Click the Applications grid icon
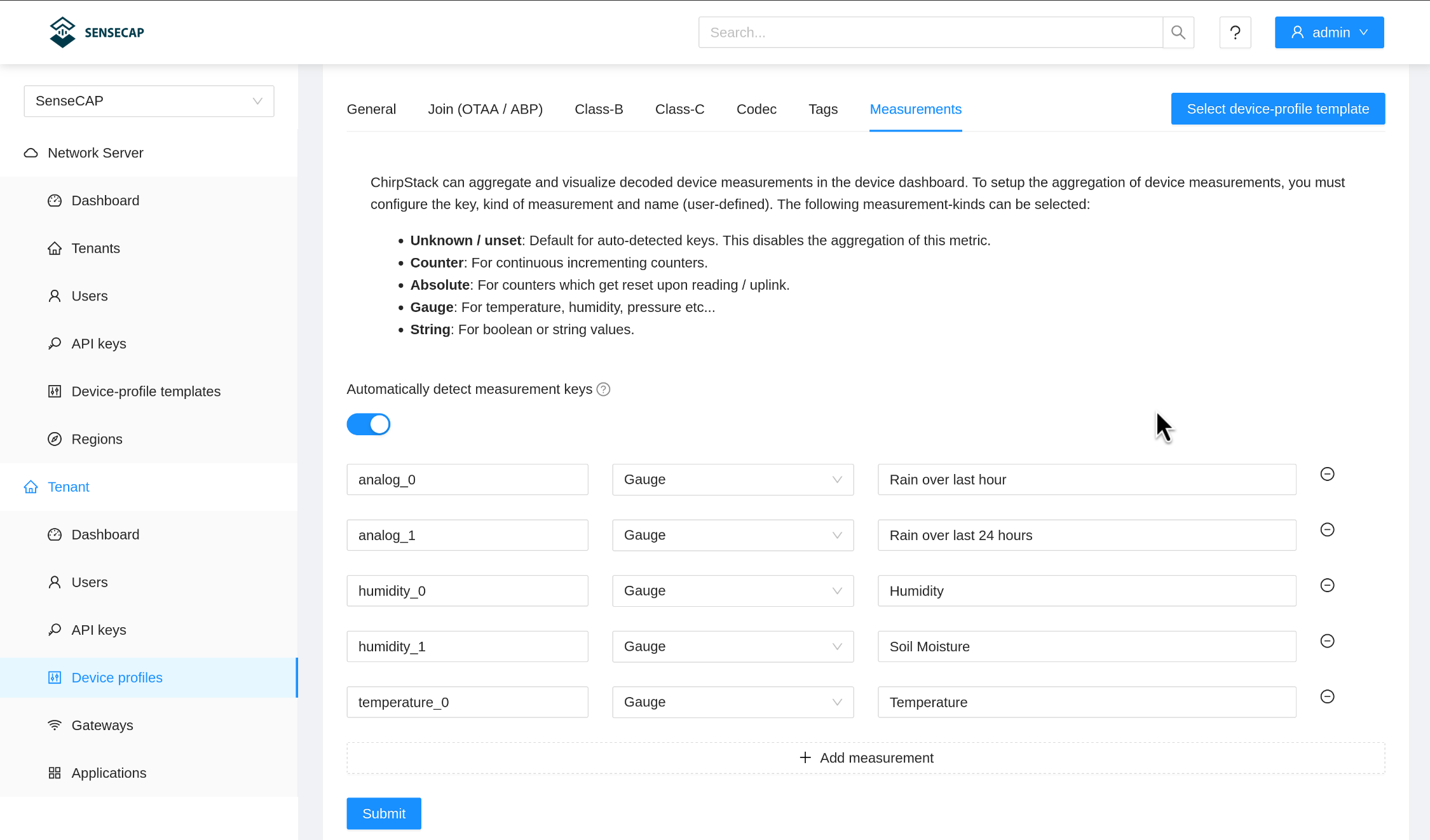Image resolution: width=1430 pixels, height=840 pixels. 55,773
